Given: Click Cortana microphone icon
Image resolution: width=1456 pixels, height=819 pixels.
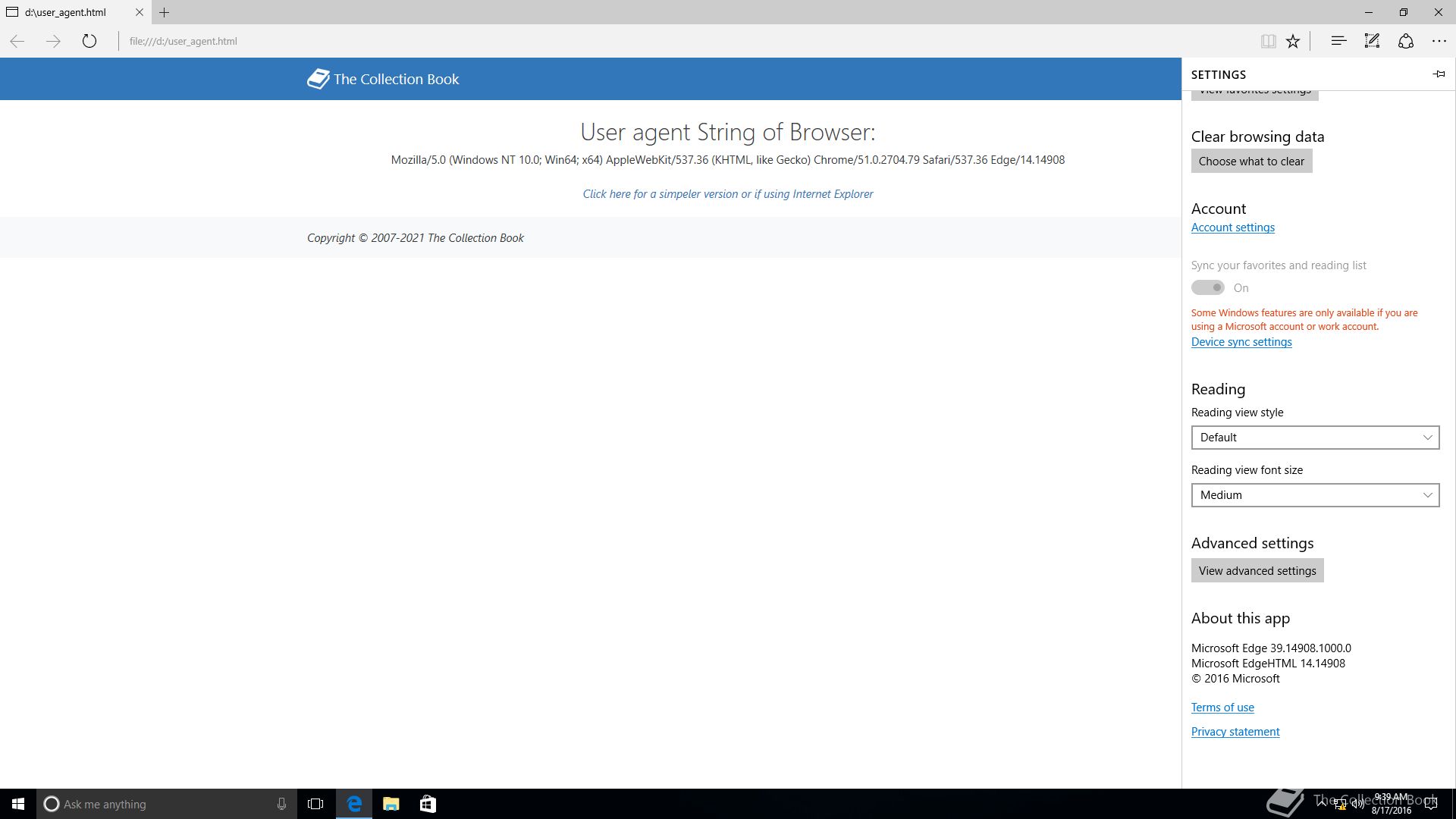Looking at the screenshot, I should pyautogui.click(x=281, y=804).
